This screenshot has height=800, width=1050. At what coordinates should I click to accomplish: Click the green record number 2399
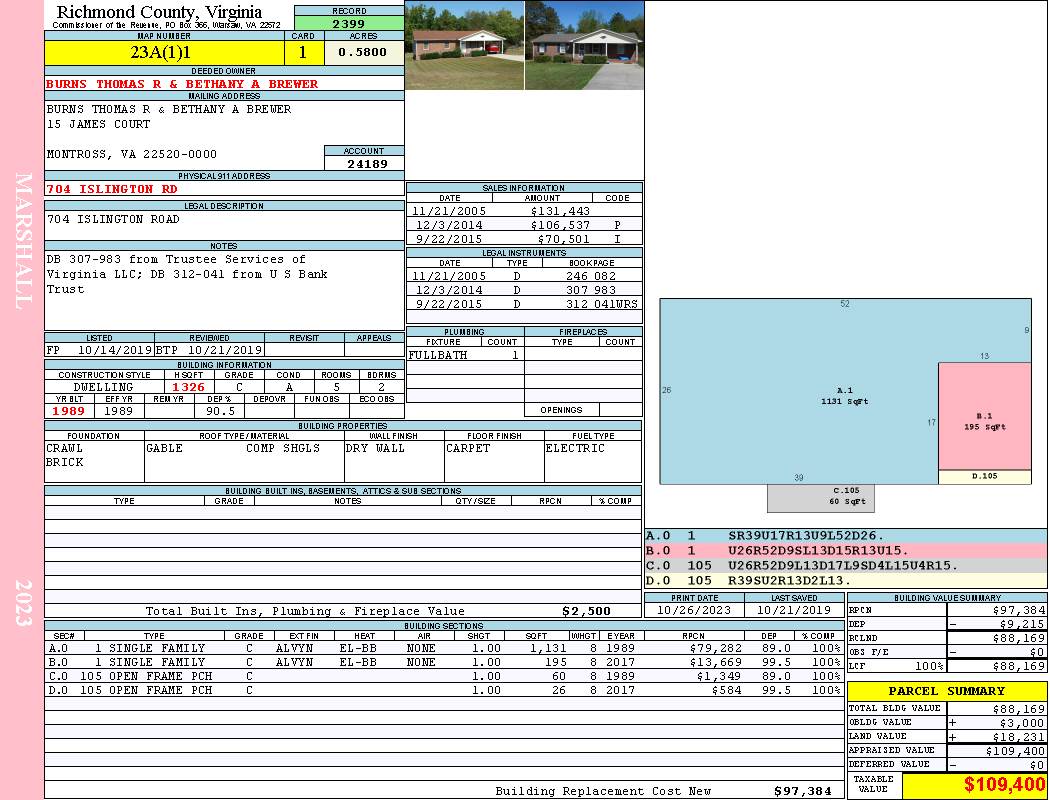pos(348,23)
